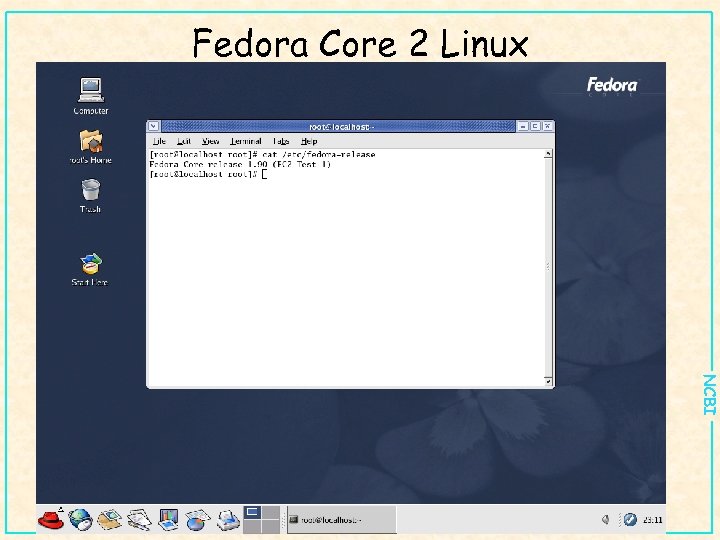Switch to the bottom-left workspace
Viewport: 720px width, 540px height.
coord(252,526)
